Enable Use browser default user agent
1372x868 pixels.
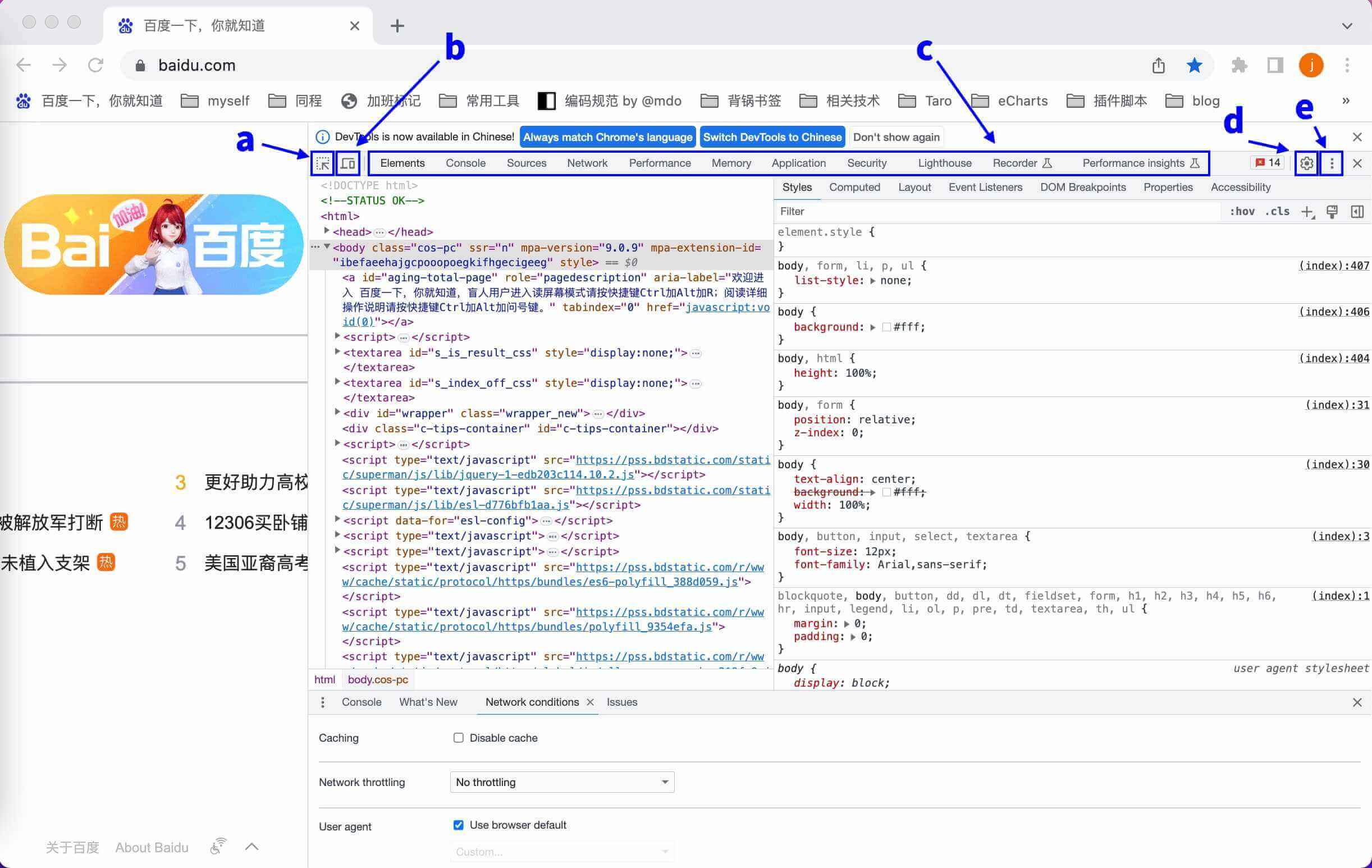click(x=458, y=824)
